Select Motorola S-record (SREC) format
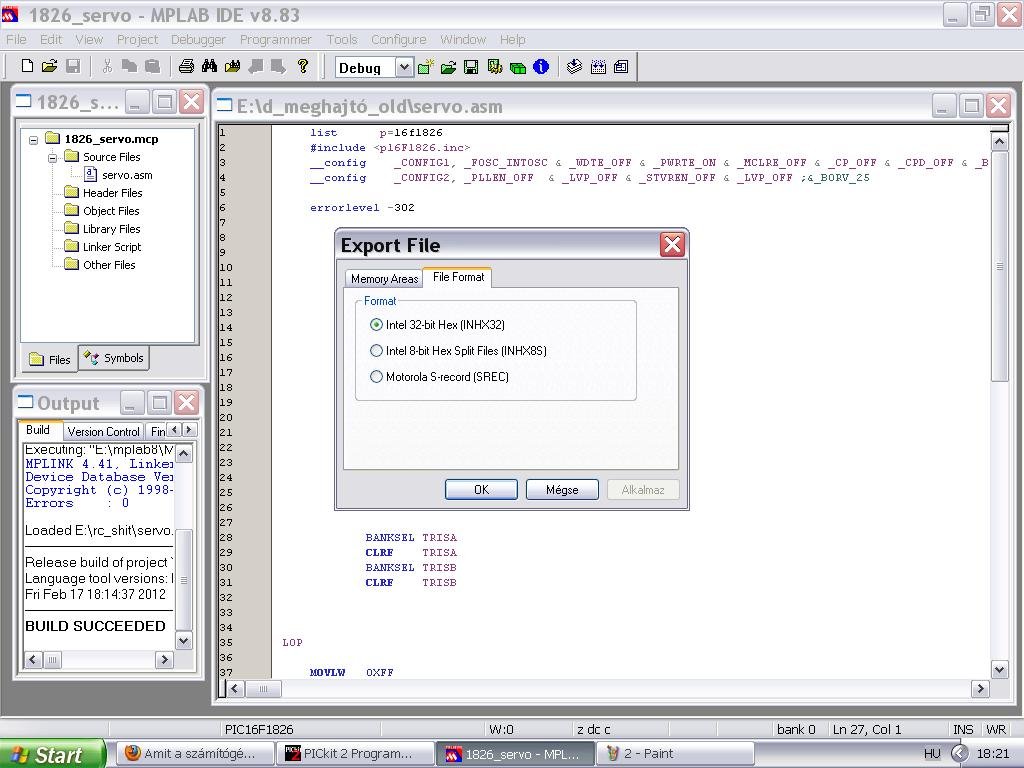 point(376,377)
